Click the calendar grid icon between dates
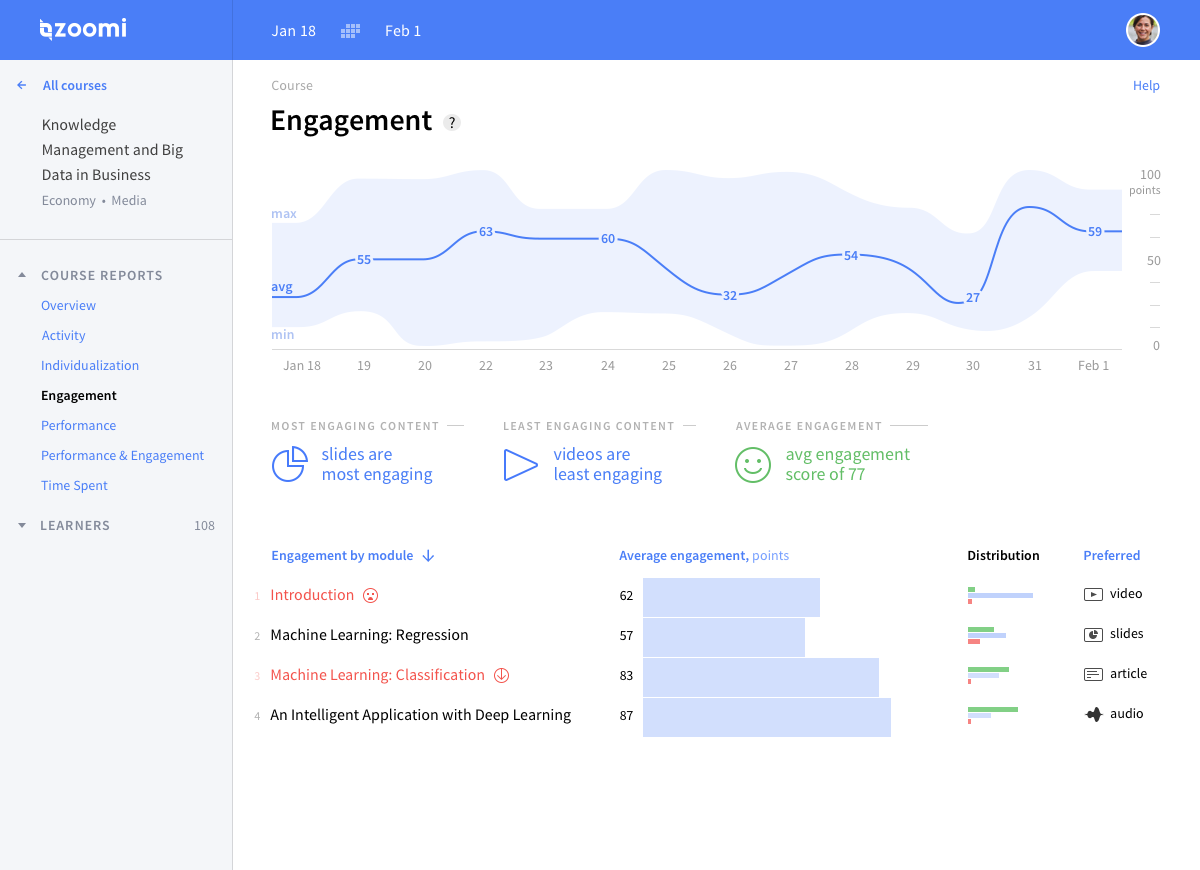 (350, 31)
